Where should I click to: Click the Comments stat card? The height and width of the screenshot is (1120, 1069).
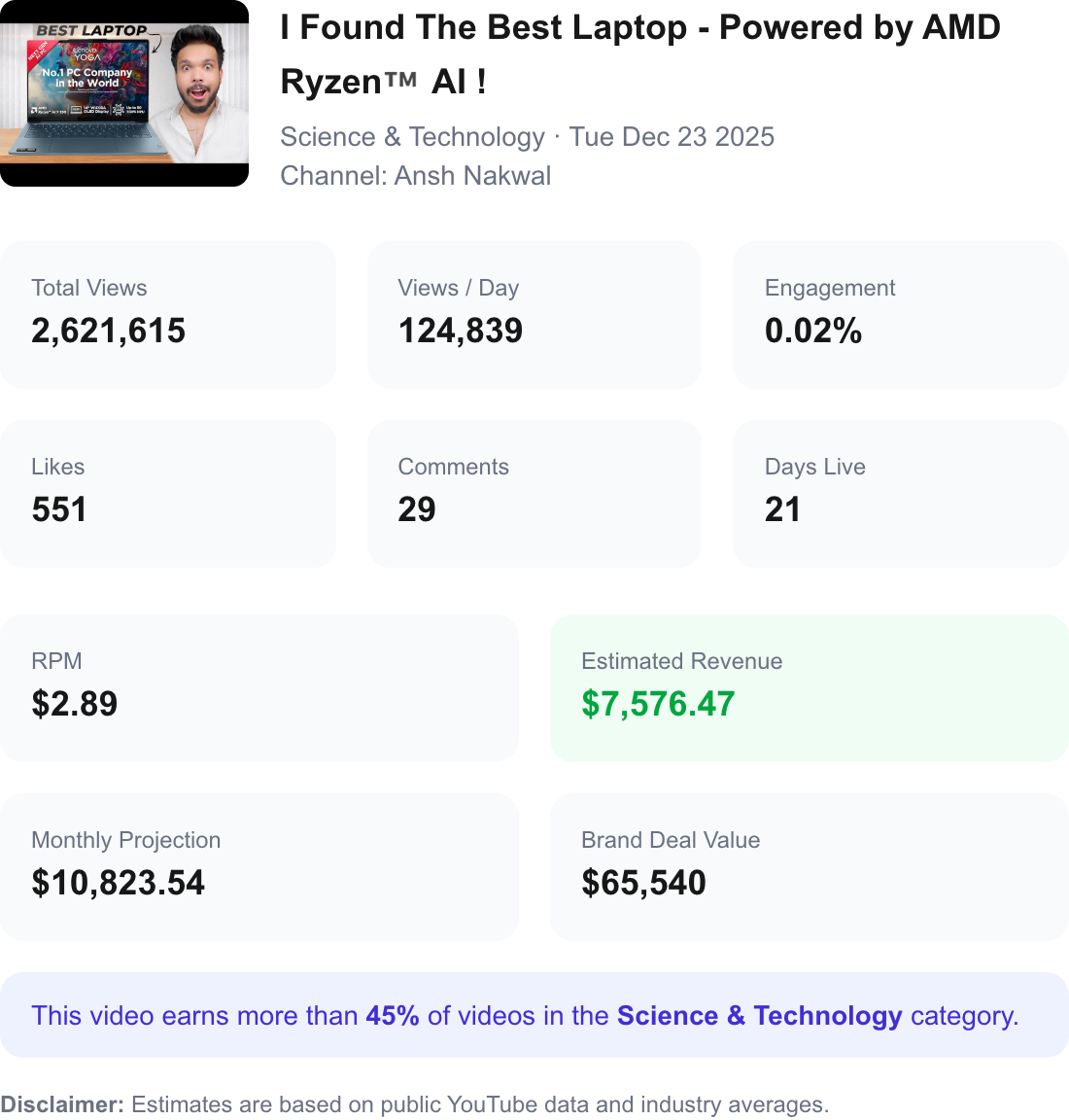pos(534,493)
